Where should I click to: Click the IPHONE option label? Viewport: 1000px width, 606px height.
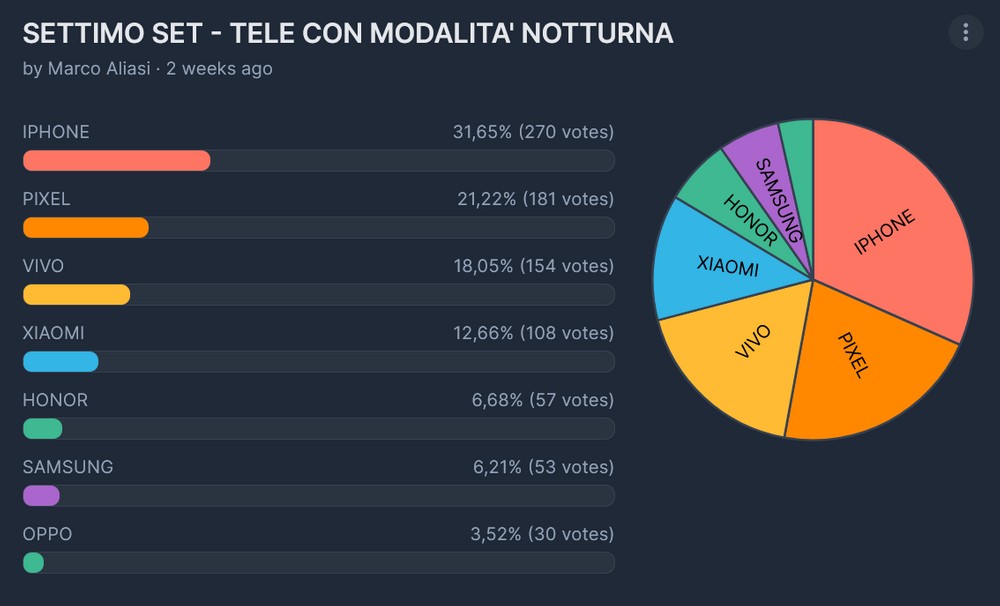56,132
